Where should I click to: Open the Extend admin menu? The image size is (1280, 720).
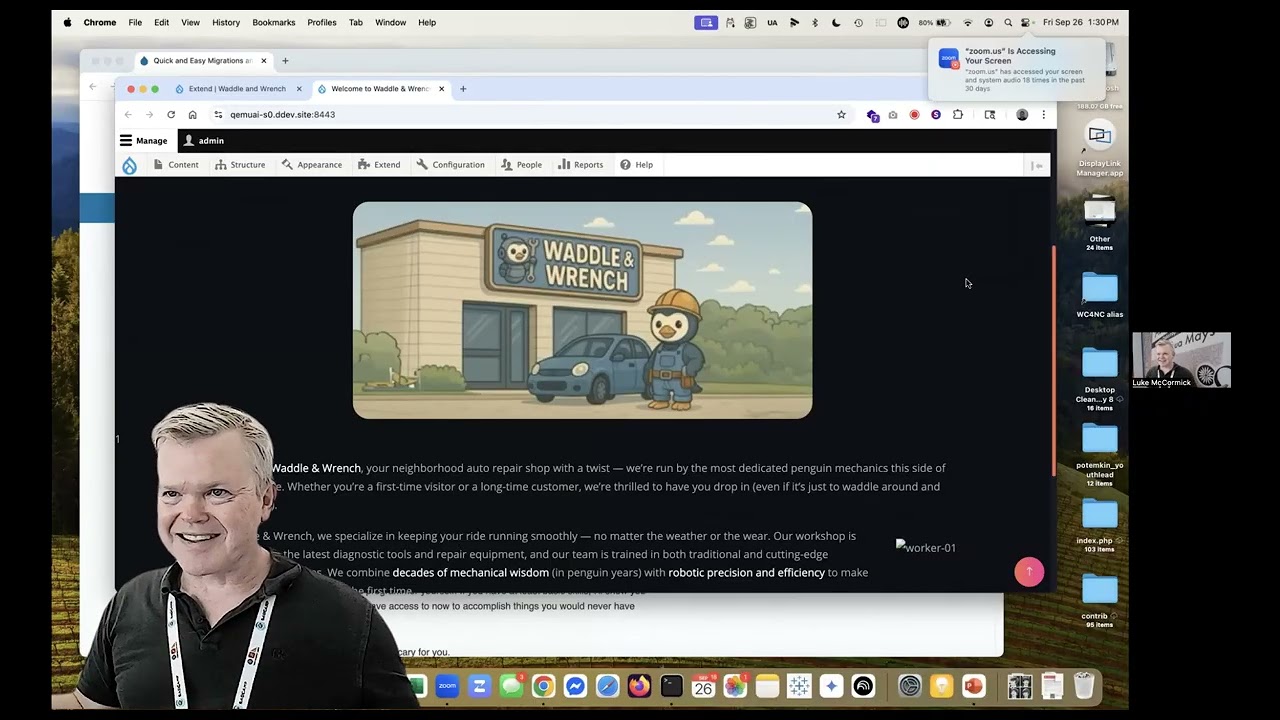tap(380, 165)
